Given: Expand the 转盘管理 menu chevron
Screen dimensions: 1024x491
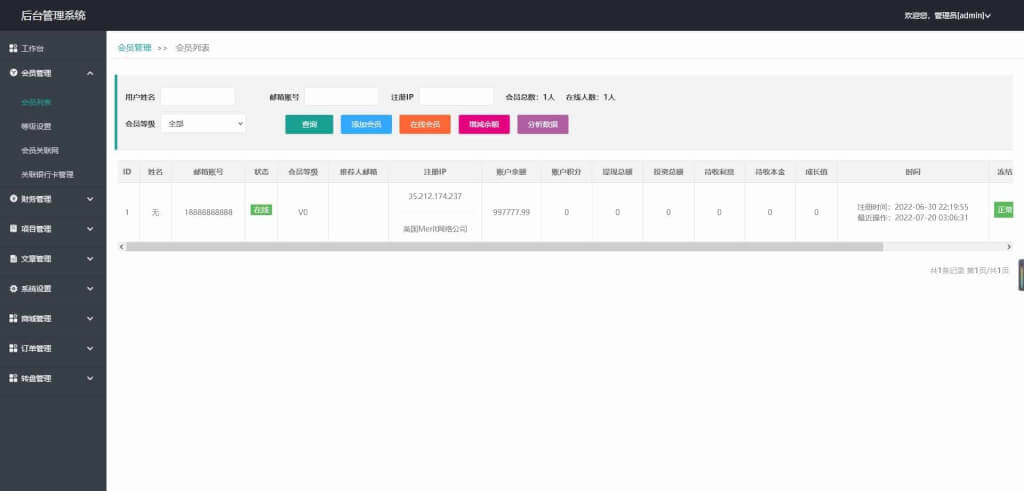Looking at the screenshot, I should (x=90, y=378).
